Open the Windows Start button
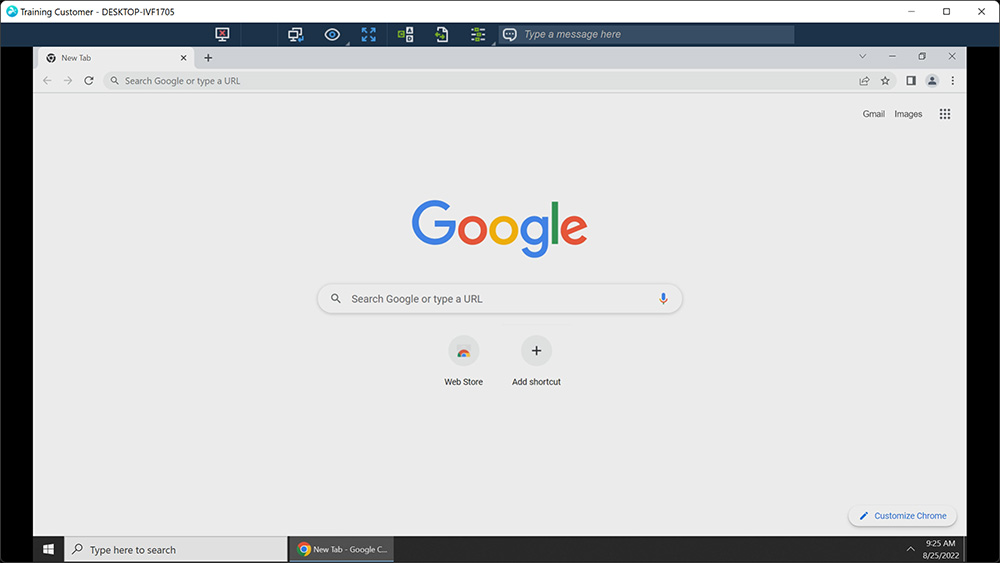The width and height of the screenshot is (1000, 563). coord(48,549)
